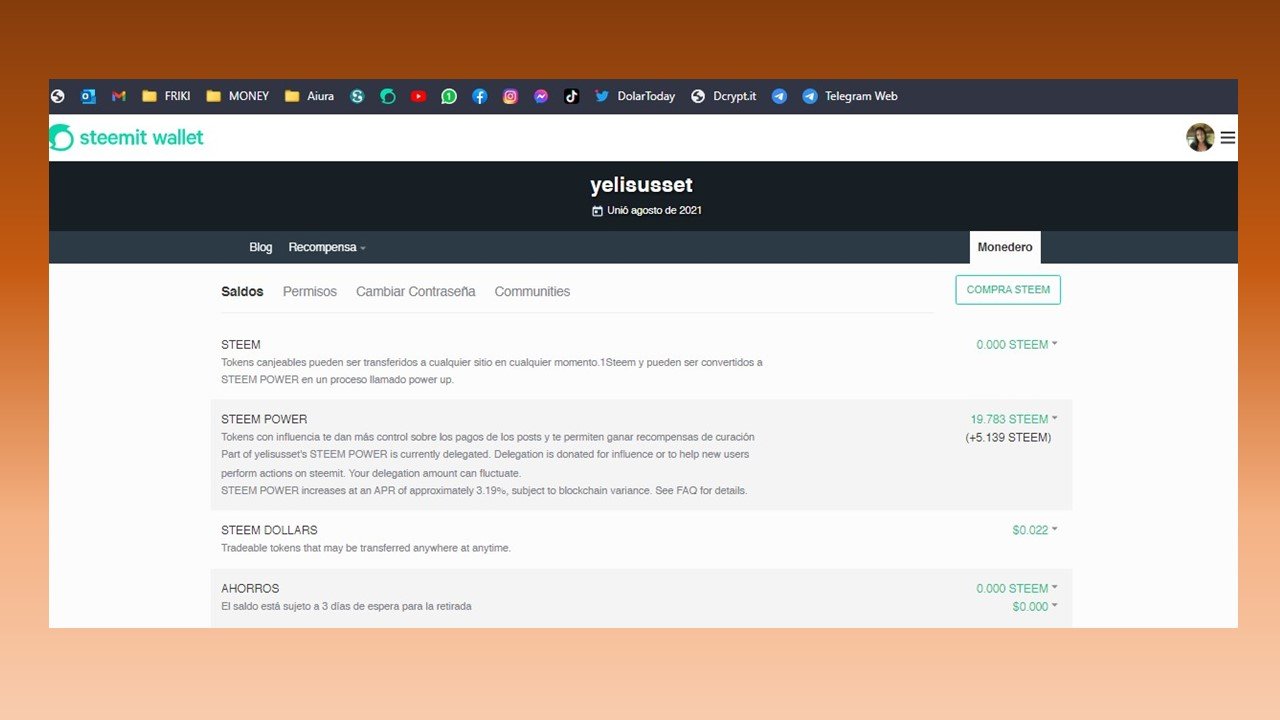Click the calendar icon beside join date

[x=597, y=211]
